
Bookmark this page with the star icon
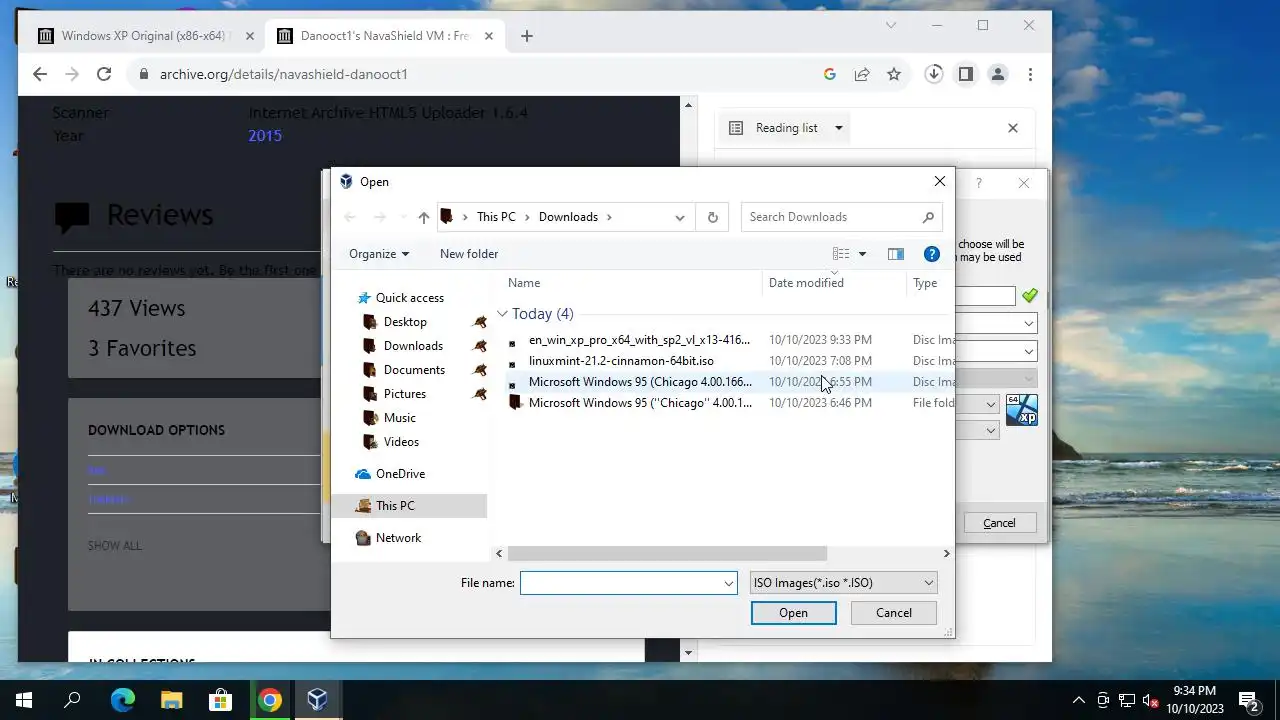[894, 74]
